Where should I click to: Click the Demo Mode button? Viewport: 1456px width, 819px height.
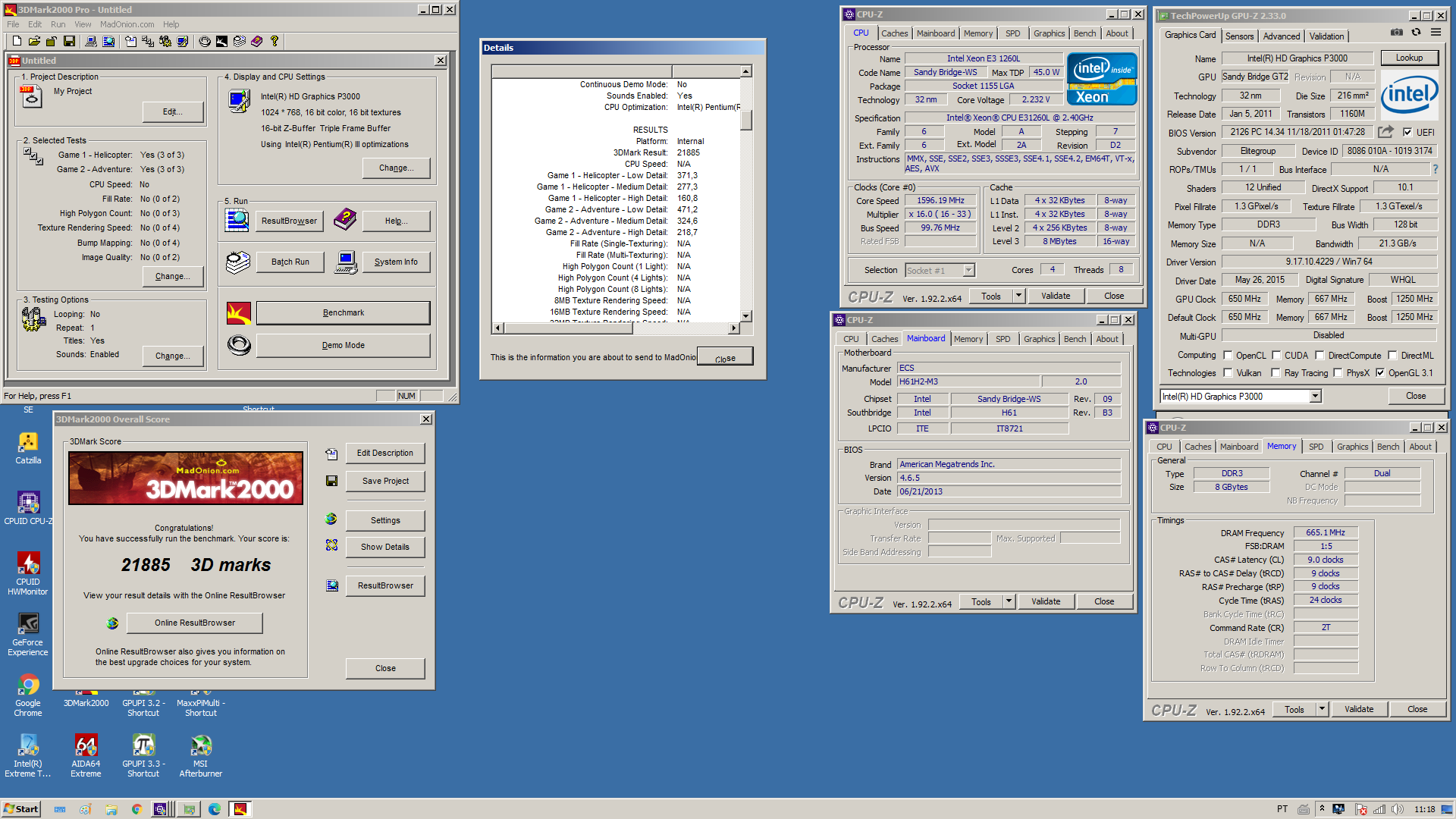(343, 345)
